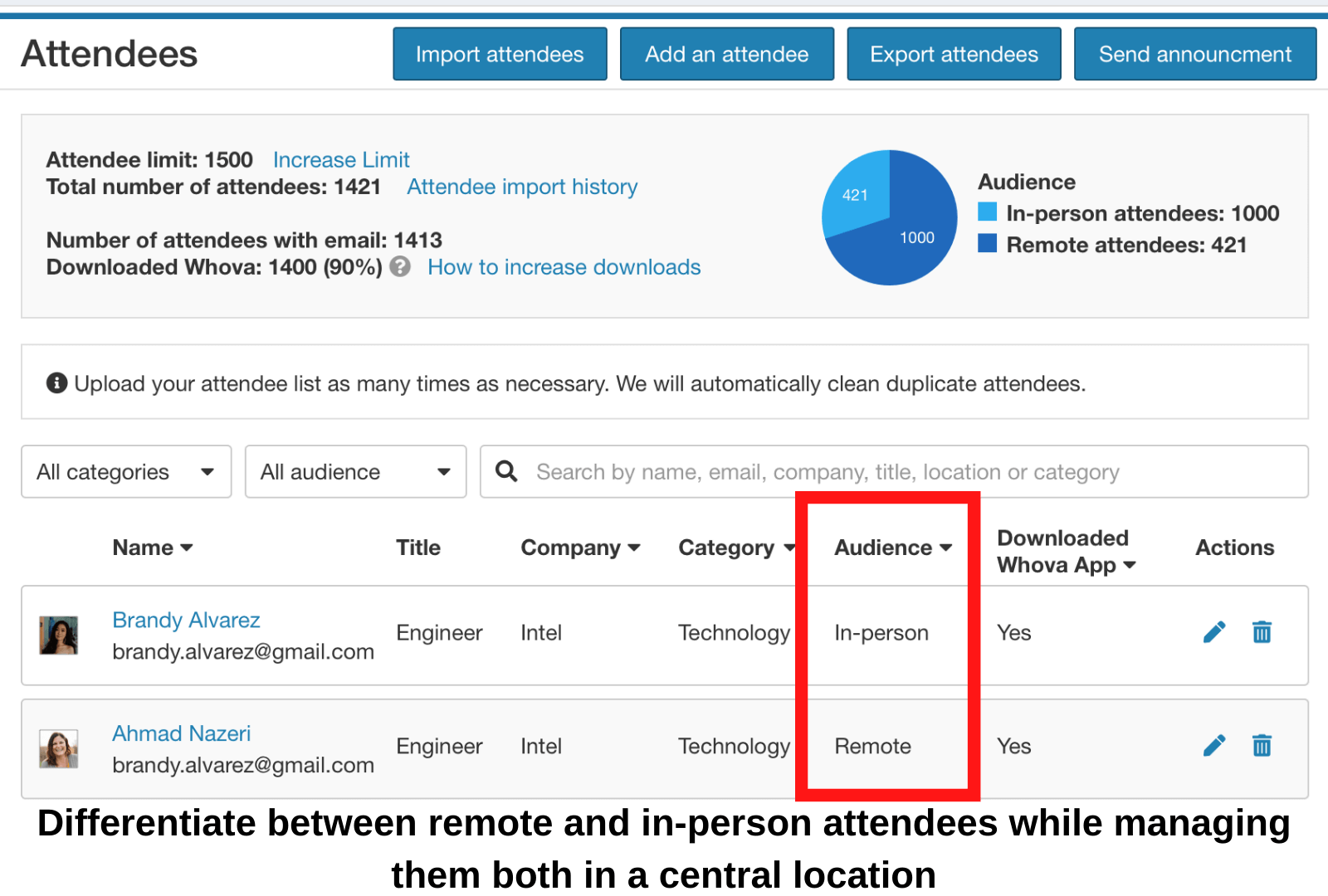Viewport: 1328px width, 896px height.
Task: Edit Brandy Alvarez with the pencil icon
Action: point(1214,632)
